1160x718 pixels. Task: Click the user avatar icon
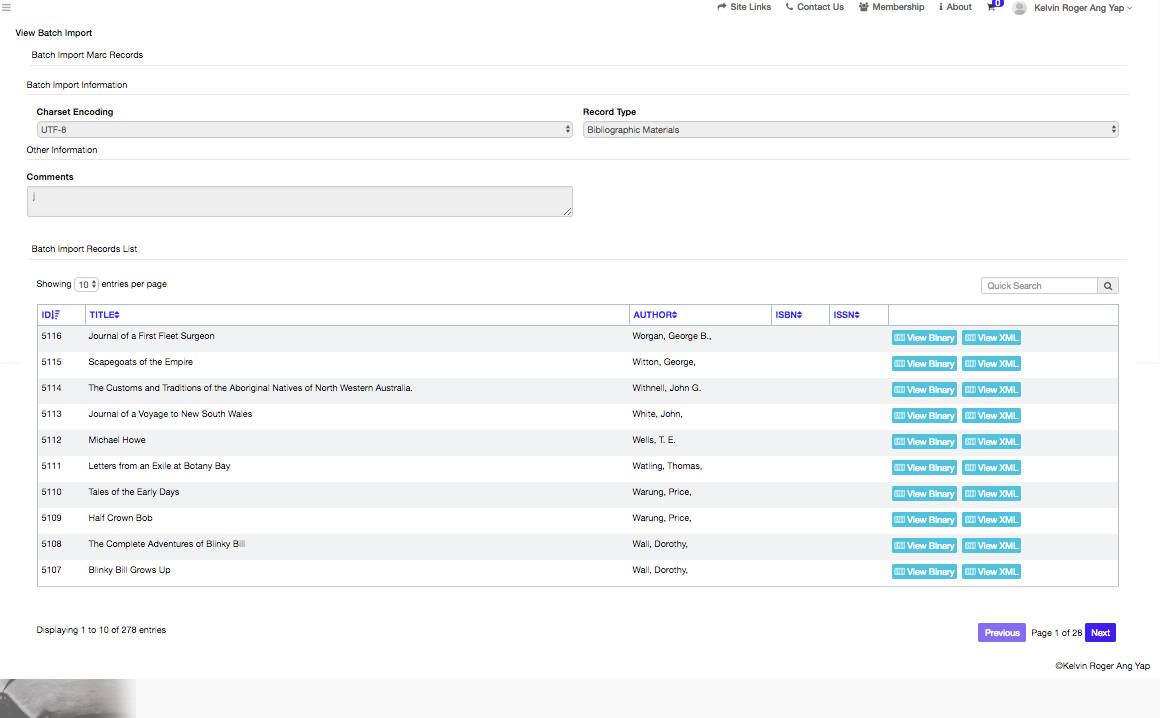(x=1019, y=8)
